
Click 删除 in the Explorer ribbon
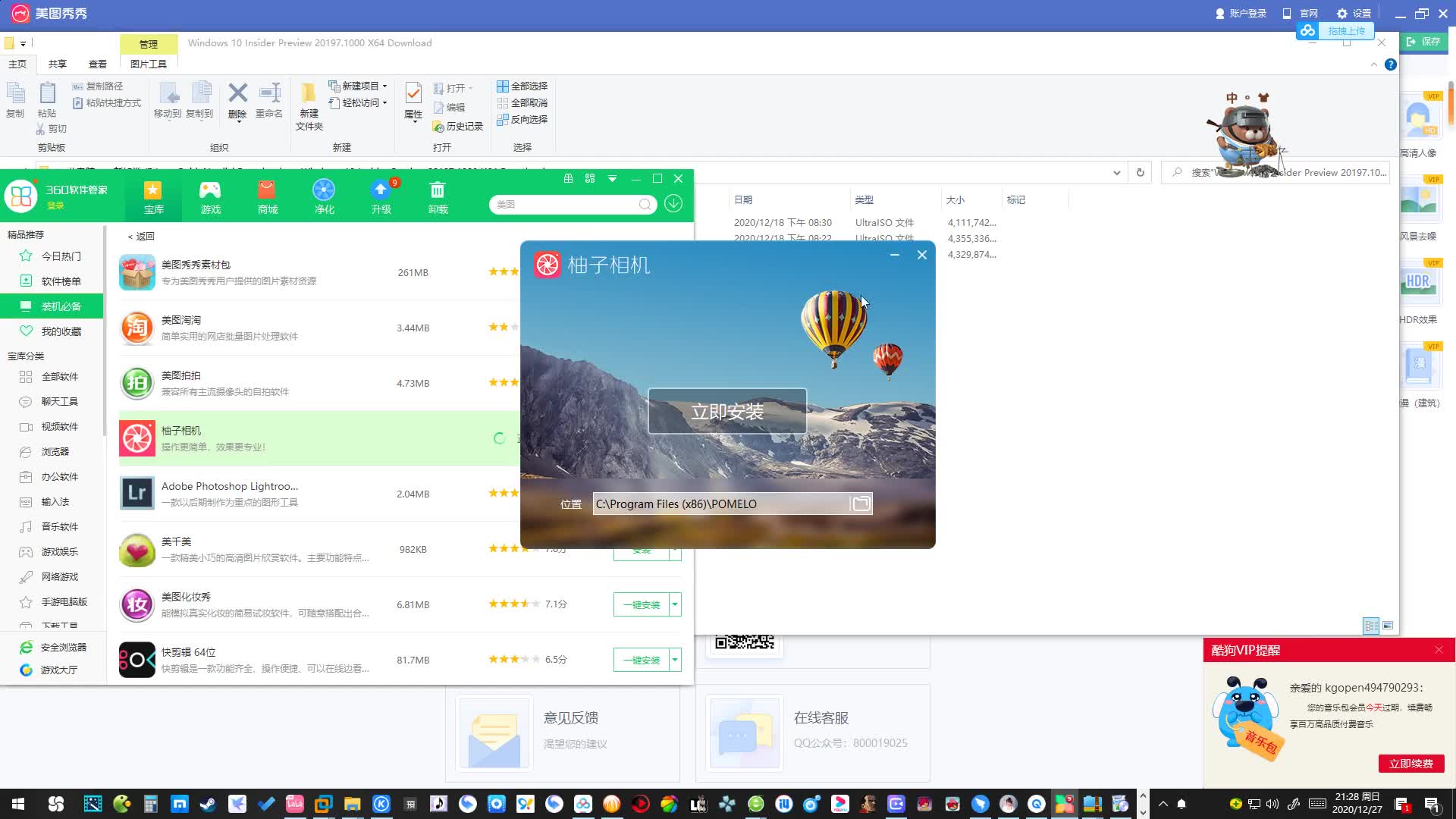click(x=237, y=102)
